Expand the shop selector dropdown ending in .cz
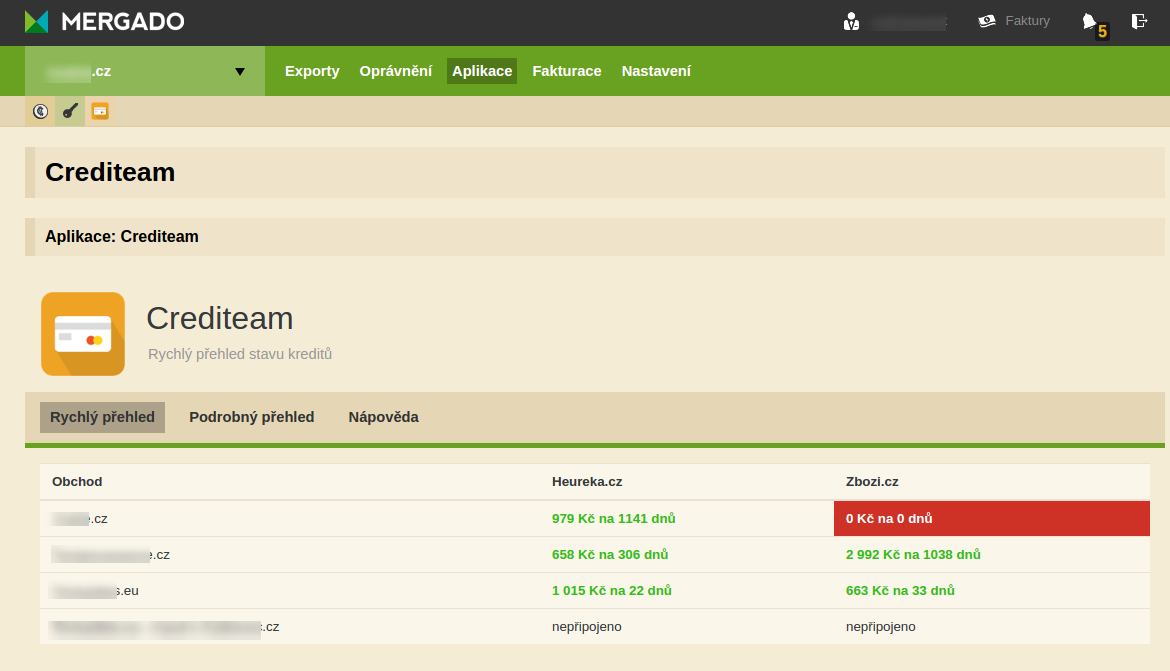This screenshot has width=1170, height=671. click(x=145, y=71)
